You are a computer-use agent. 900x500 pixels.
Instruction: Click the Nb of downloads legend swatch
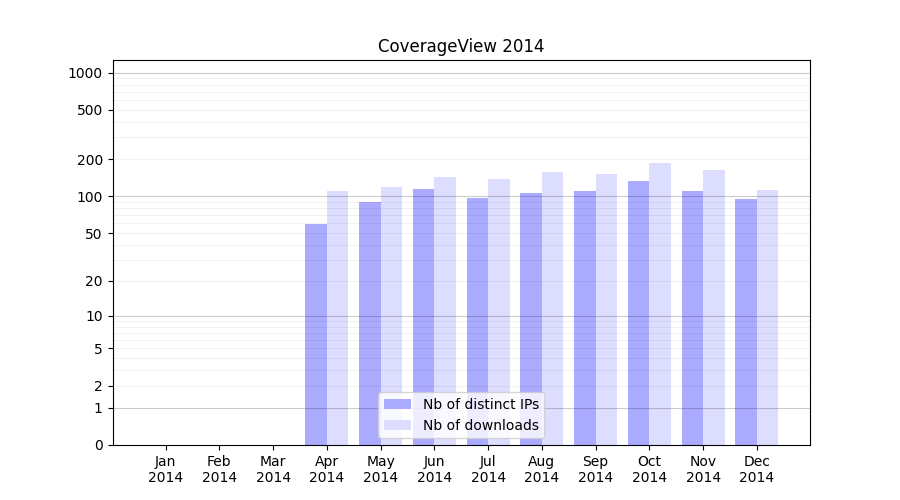pos(397,425)
